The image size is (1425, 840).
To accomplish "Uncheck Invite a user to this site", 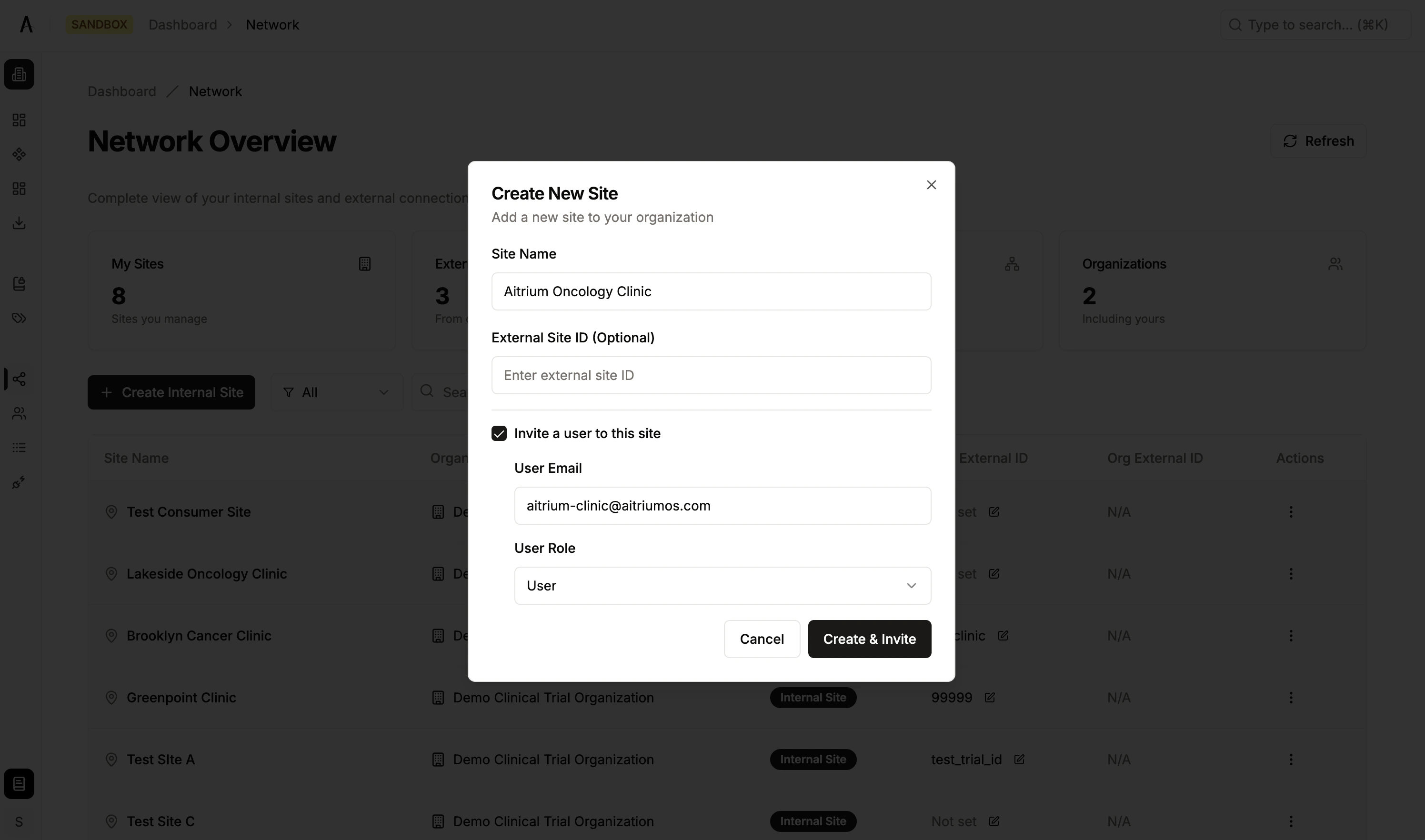I will click(499, 433).
